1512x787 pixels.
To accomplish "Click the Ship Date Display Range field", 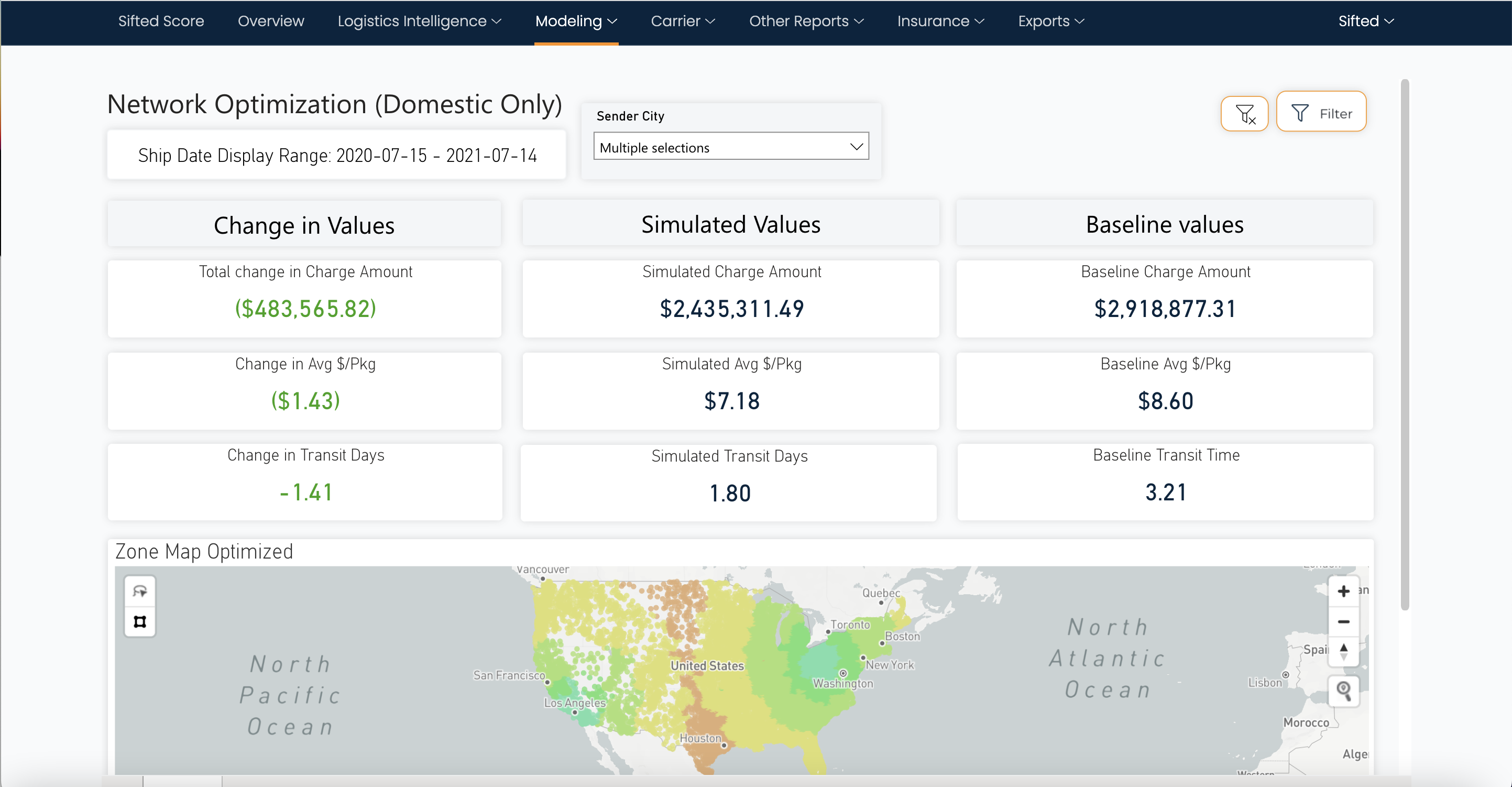I will tap(336, 155).
